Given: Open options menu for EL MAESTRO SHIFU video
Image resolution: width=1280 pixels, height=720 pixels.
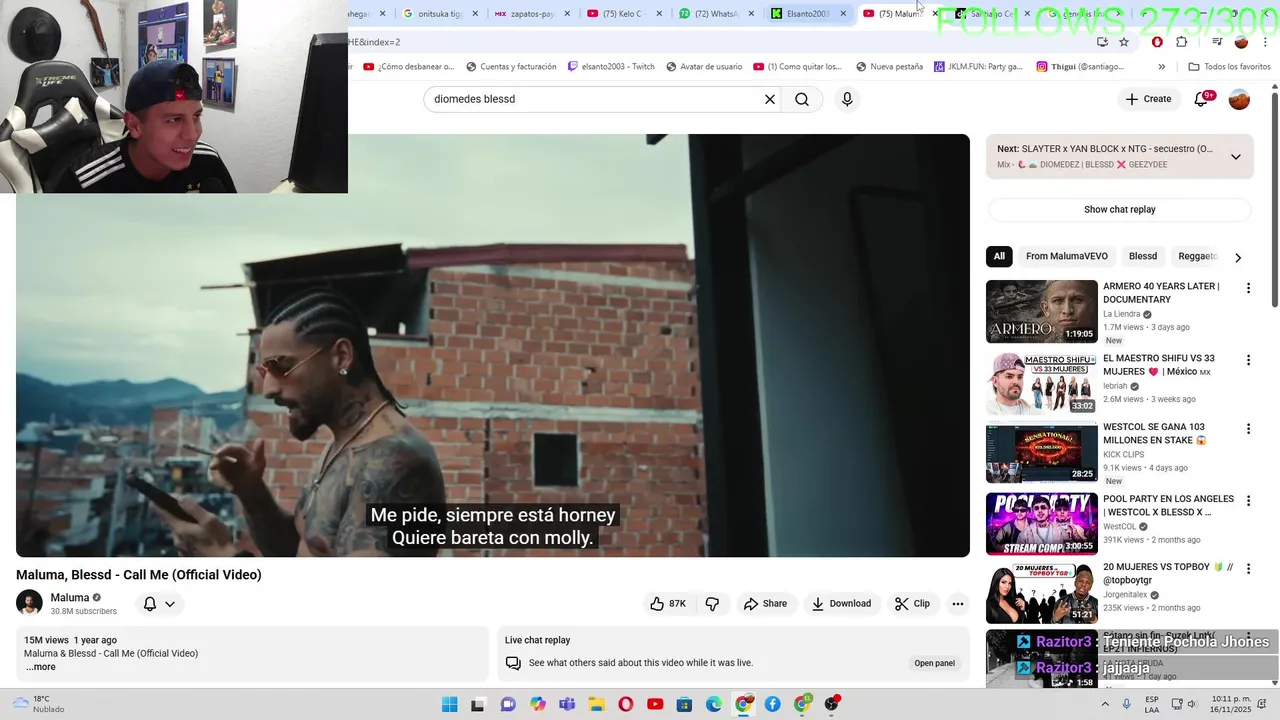Looking at the screenshot, I should (1248, 360).
